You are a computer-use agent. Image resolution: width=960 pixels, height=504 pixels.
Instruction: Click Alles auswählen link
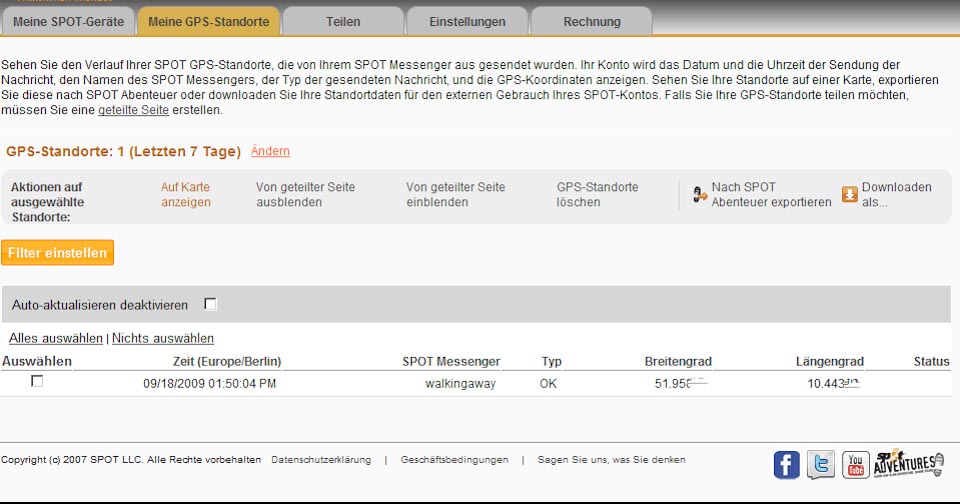click(x=56, y=339)
